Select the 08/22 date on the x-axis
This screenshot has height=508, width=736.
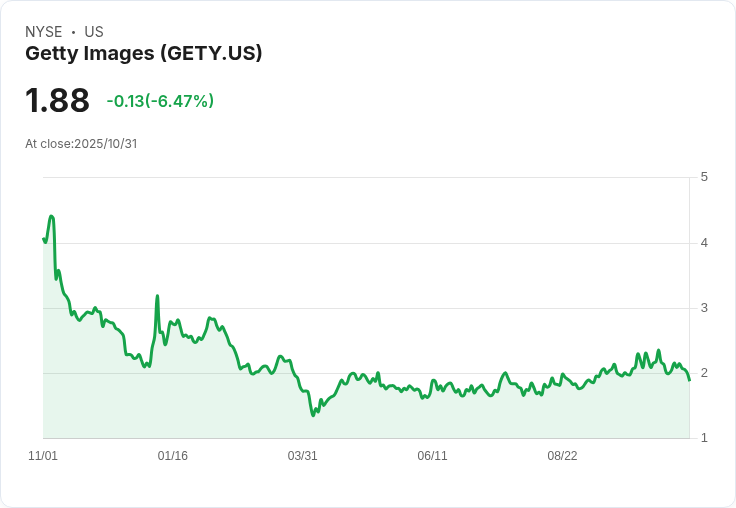pos(562,456)
